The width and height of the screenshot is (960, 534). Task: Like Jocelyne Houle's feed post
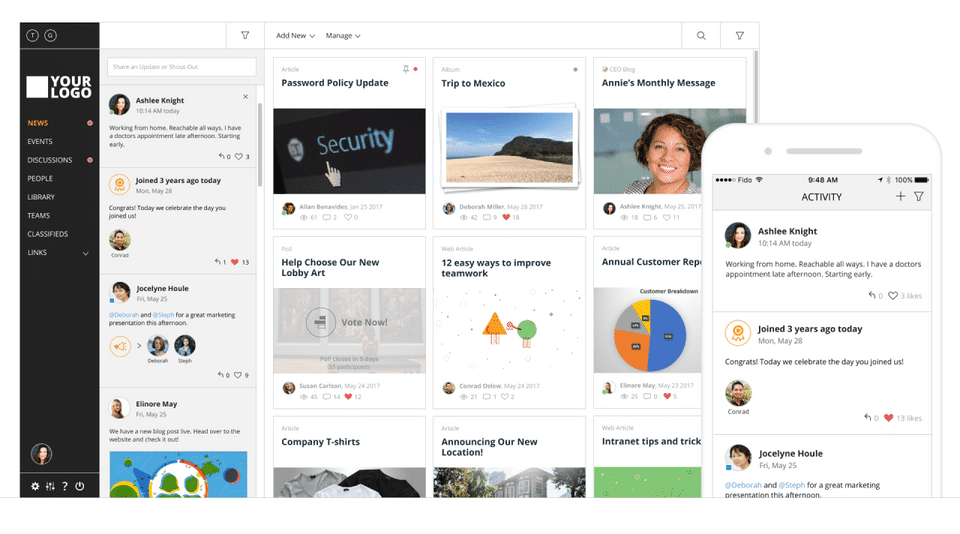click(238, 375)
